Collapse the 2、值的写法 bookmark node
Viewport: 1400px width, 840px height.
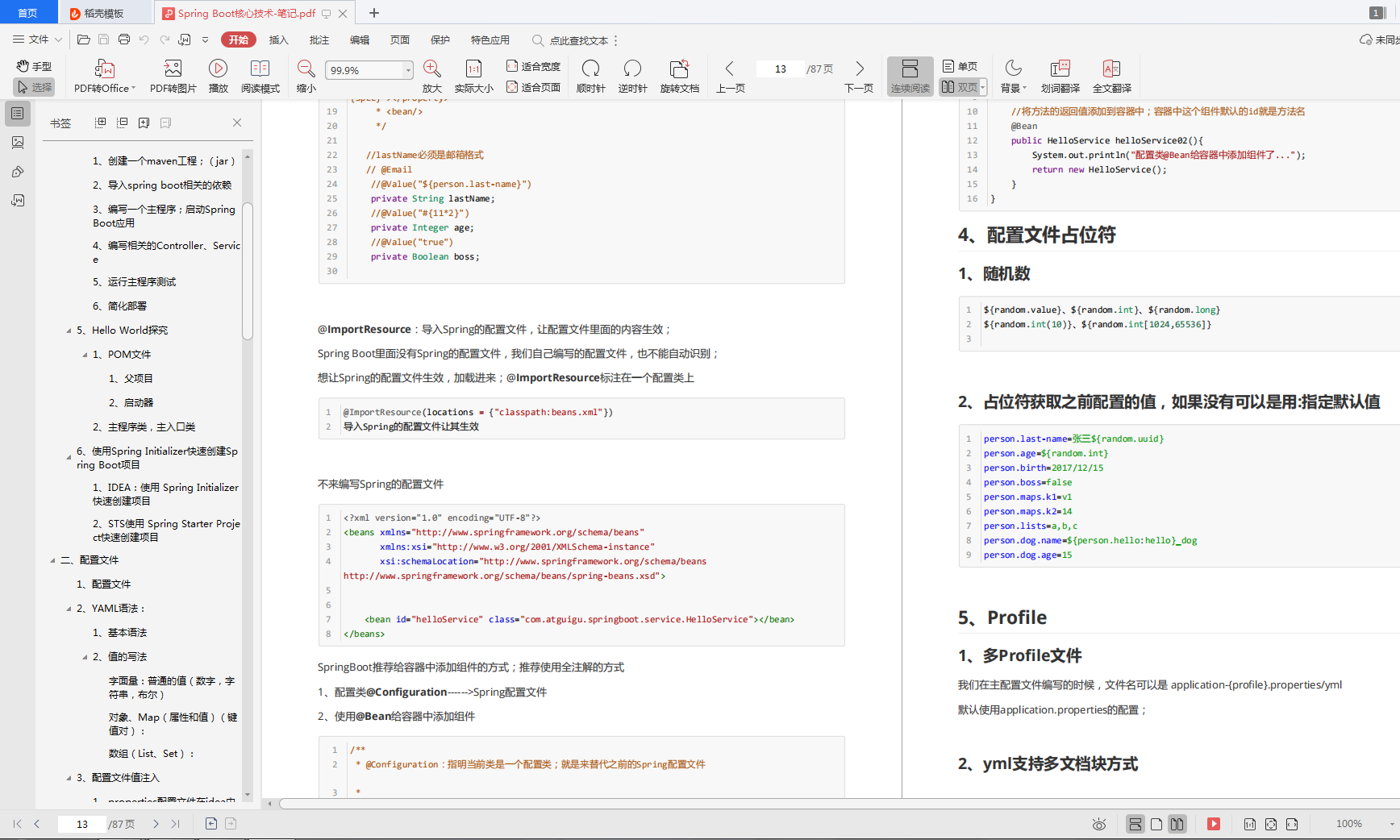(85, 657)
